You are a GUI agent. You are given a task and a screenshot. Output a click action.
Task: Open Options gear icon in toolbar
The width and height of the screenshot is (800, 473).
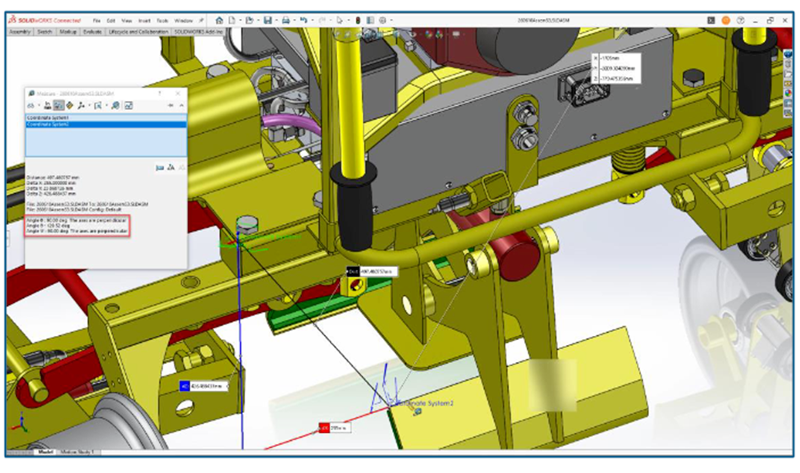[383, 20]
